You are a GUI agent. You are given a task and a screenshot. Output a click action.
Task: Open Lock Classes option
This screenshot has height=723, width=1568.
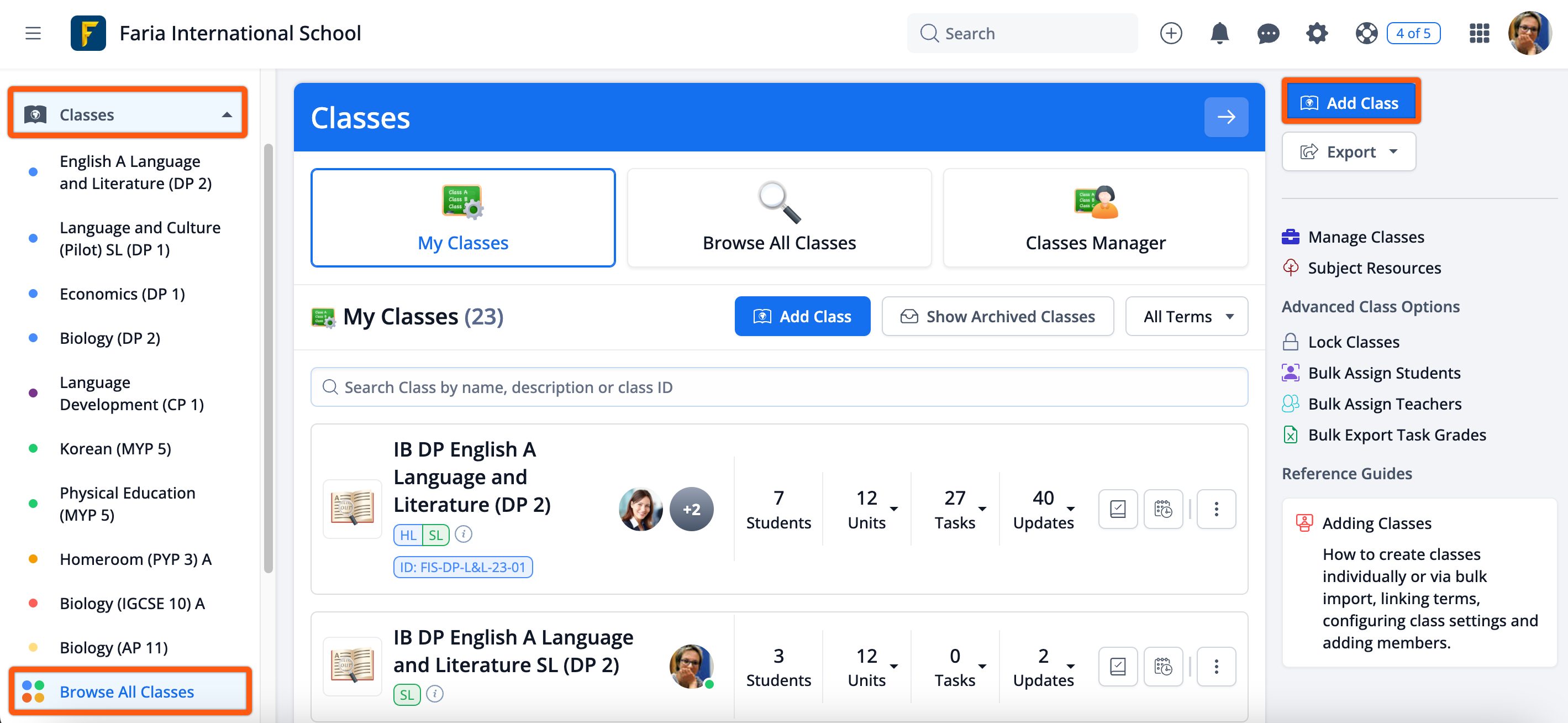point(1340,342)
